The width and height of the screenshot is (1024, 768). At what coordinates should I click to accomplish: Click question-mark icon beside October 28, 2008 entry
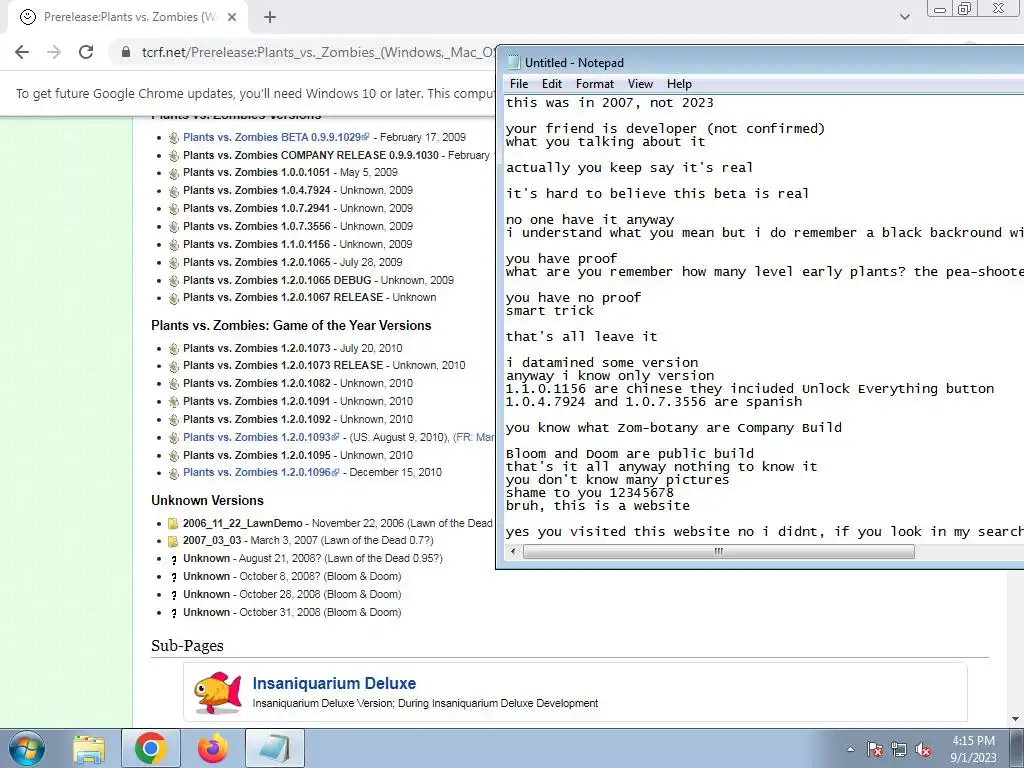click(174, 596)
